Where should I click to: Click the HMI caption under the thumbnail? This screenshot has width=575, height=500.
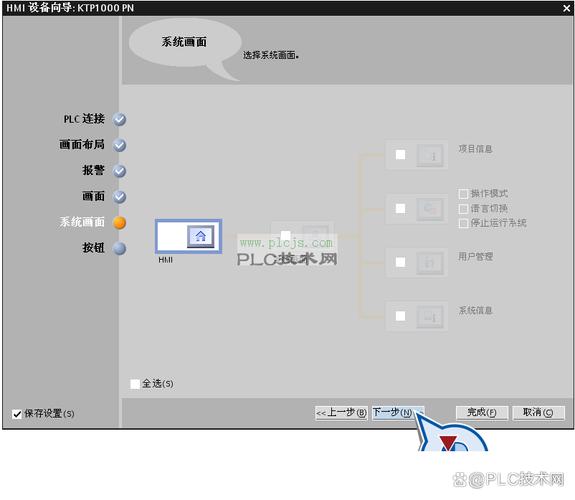pos(165,260)
